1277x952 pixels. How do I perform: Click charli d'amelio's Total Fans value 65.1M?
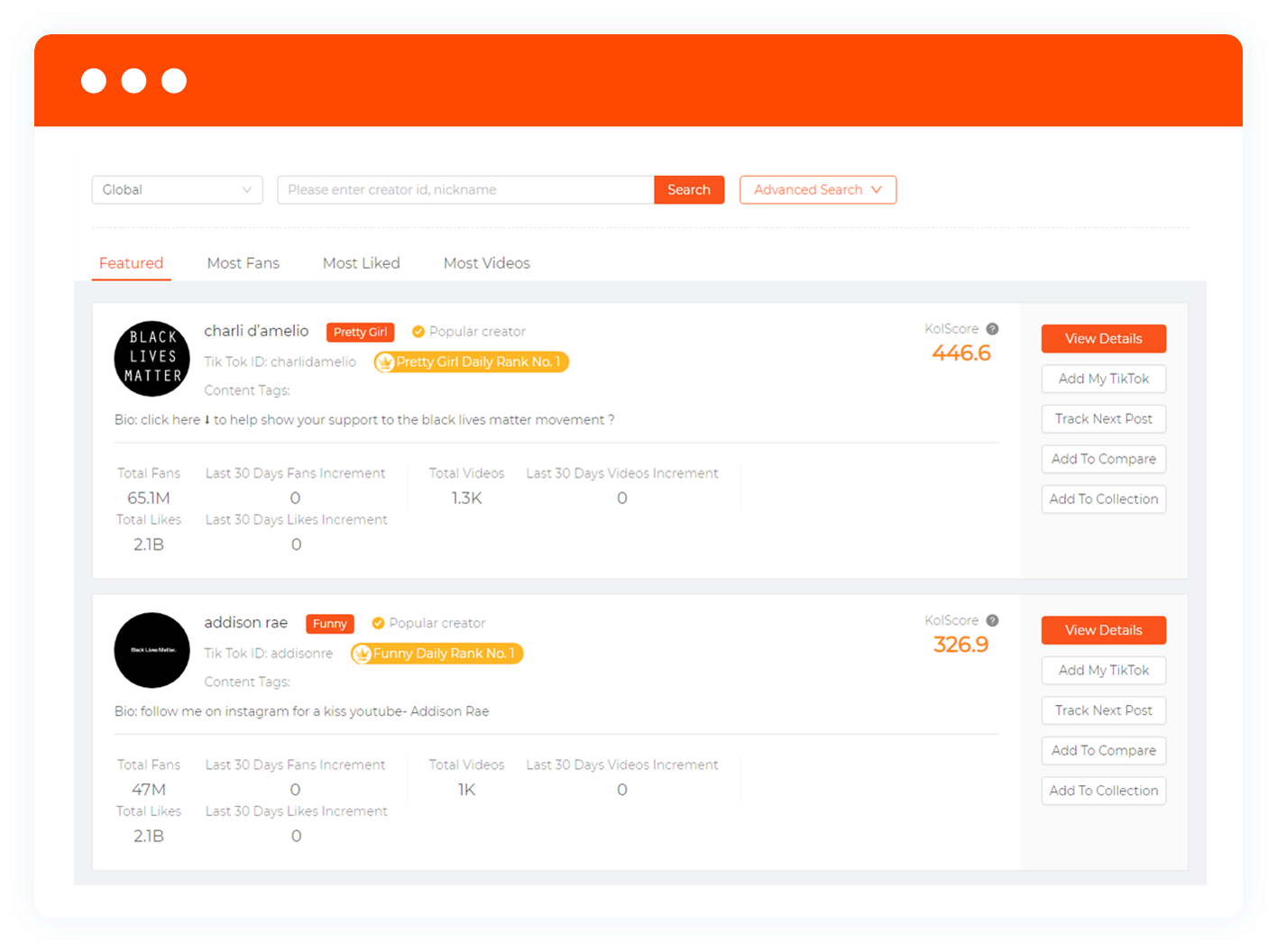(149, 498)
